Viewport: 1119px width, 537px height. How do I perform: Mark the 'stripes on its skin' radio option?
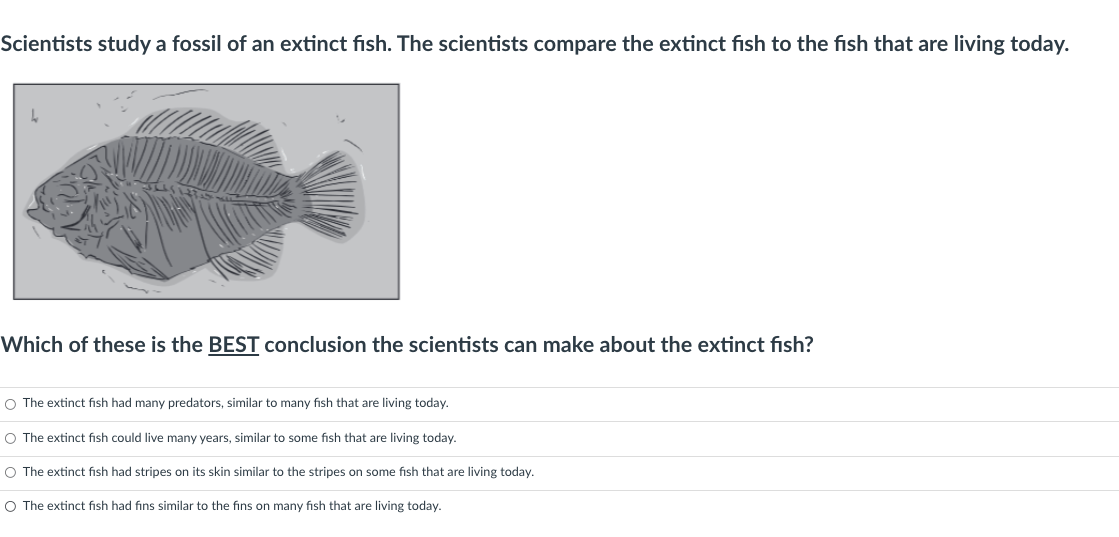tap(10, 473)
